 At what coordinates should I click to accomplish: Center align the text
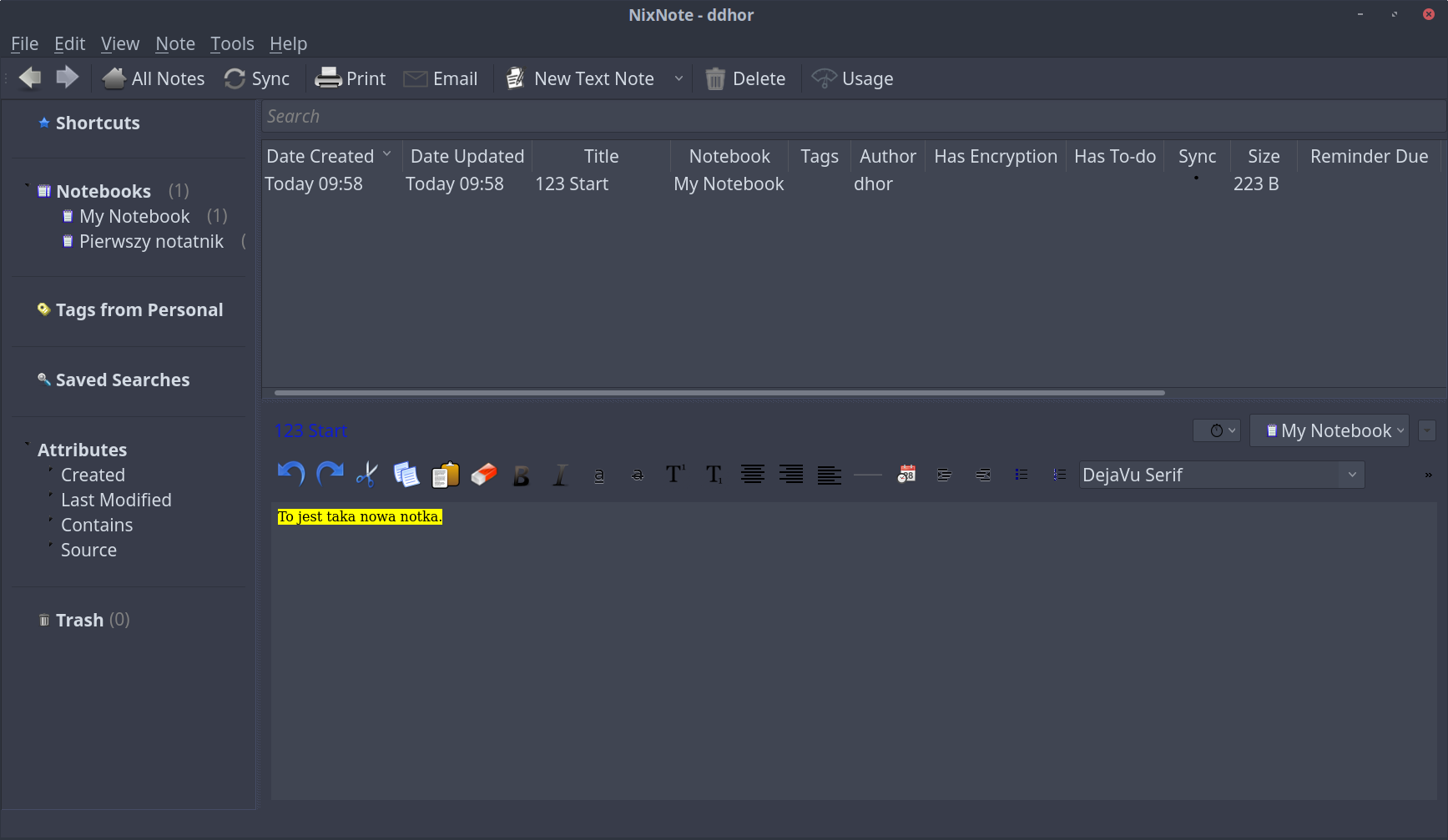753,475
